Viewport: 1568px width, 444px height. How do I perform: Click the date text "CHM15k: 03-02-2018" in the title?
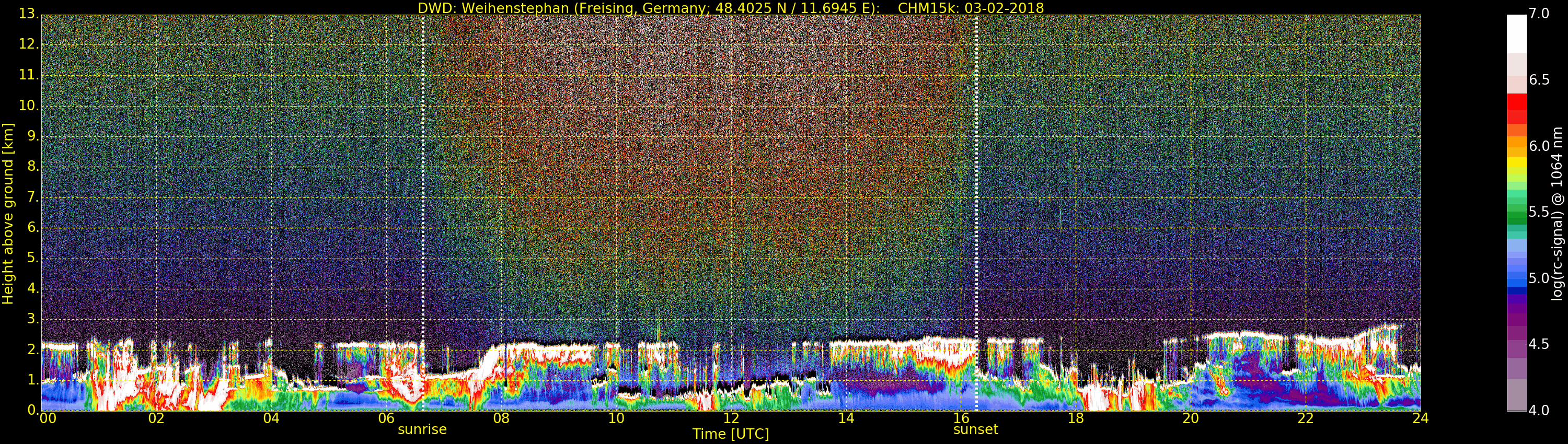971,8
